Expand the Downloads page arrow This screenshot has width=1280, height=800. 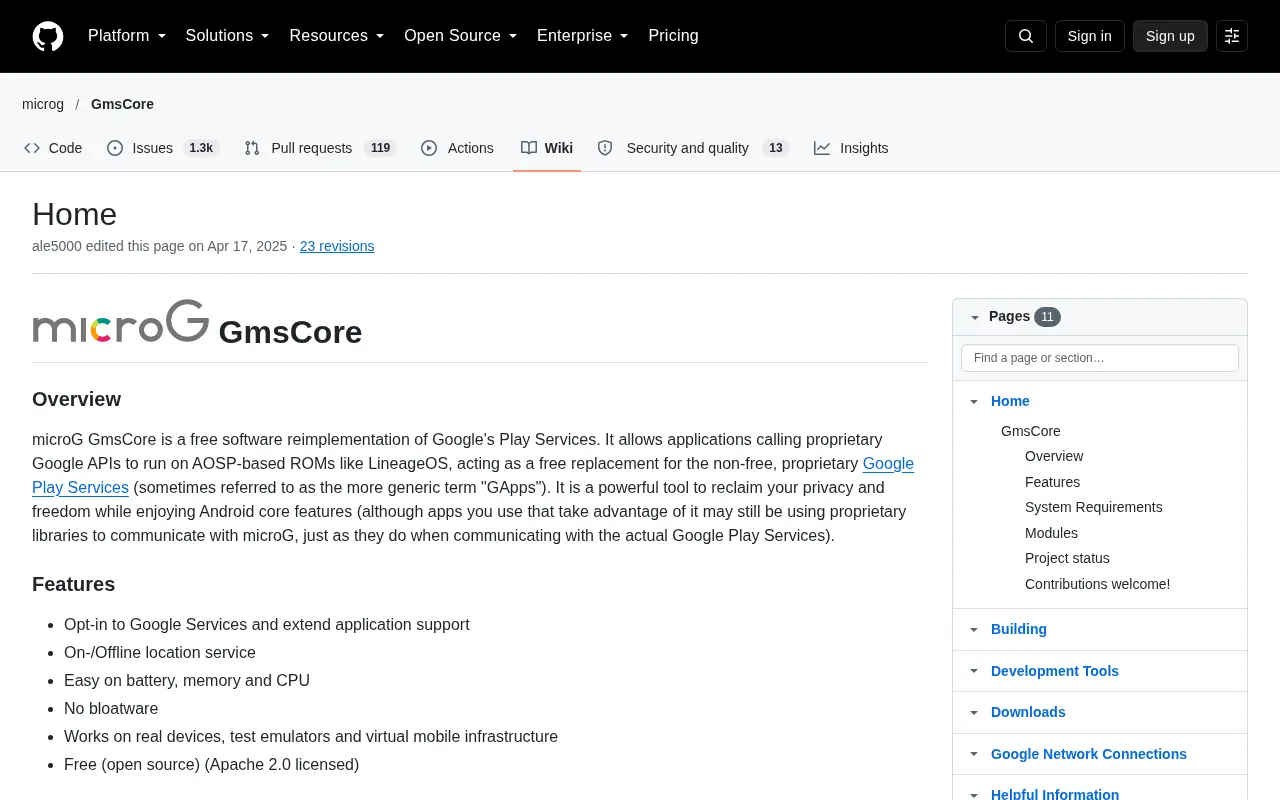pyautogui.click(x=974, y=713)
